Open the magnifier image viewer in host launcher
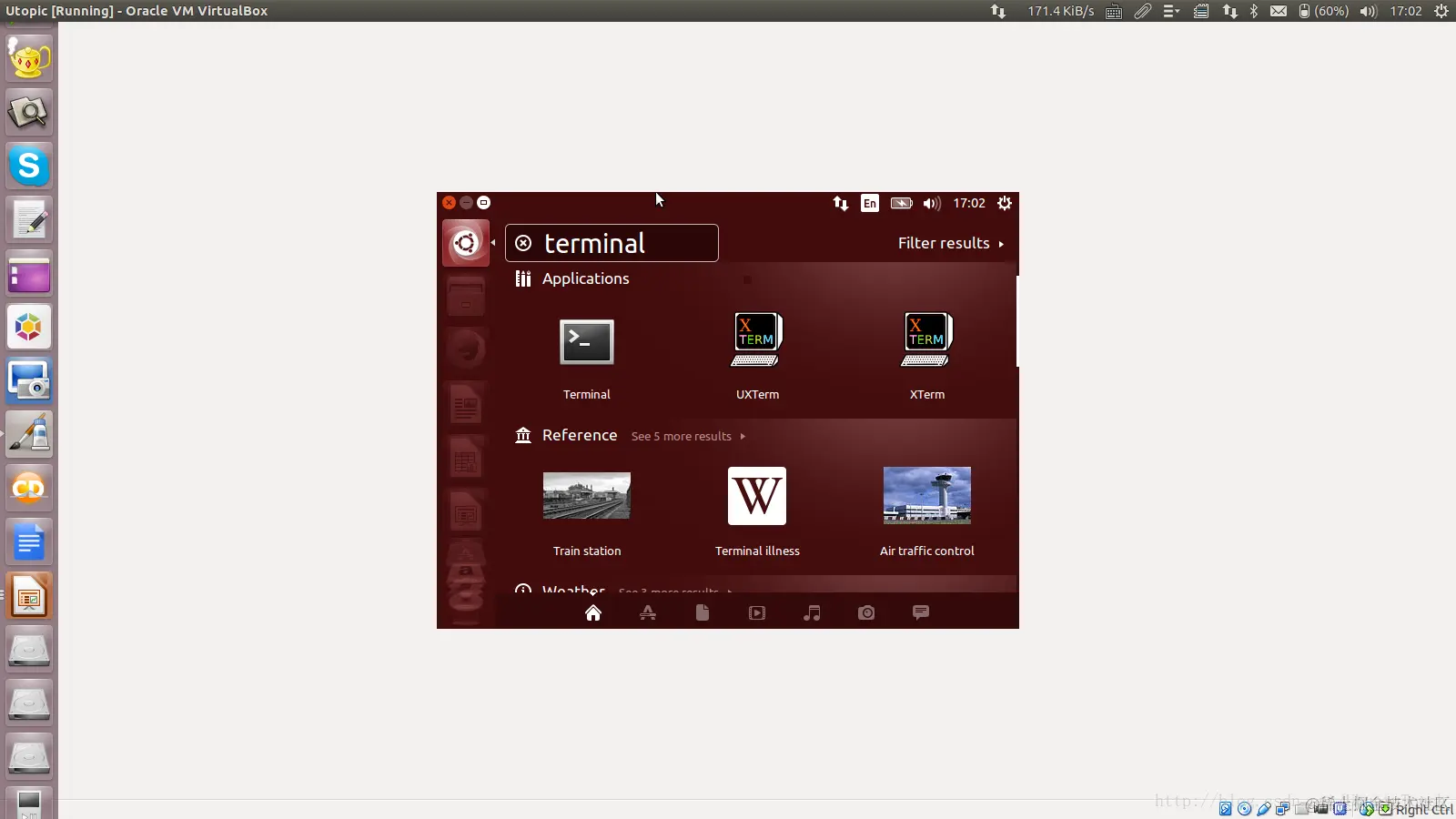 [29, 112]
